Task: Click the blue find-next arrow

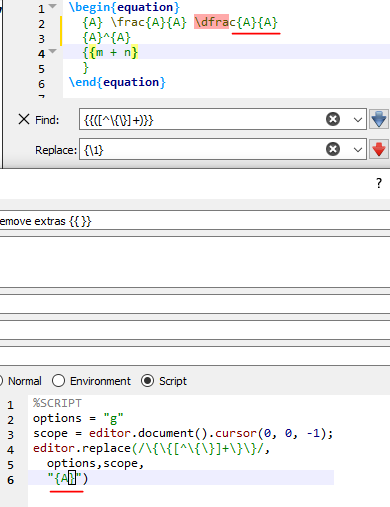Action: [379, 119]
